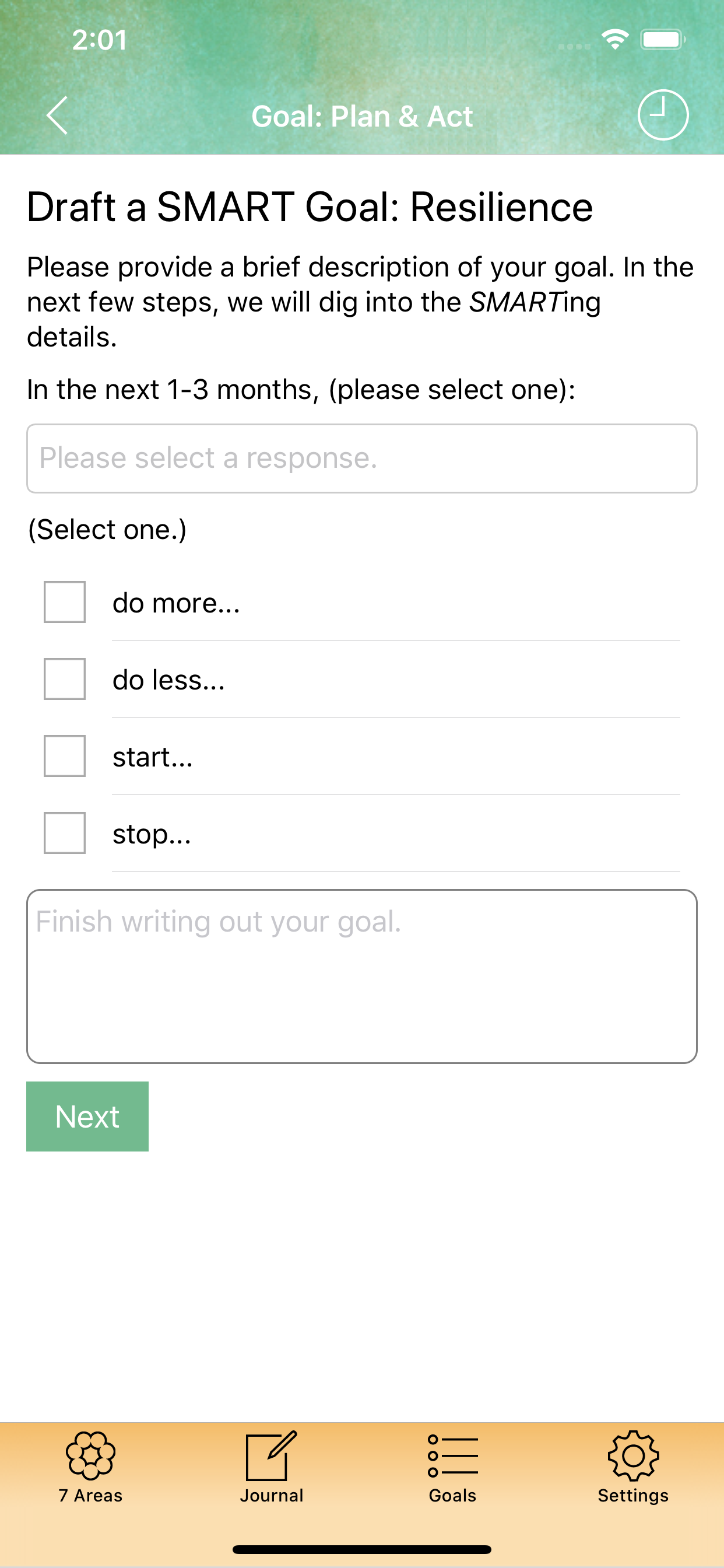Image resolution: width=724 pixels, height=1568 pixels.
Task: Tap the Journal tab label
Action: tap(271, 1496)
